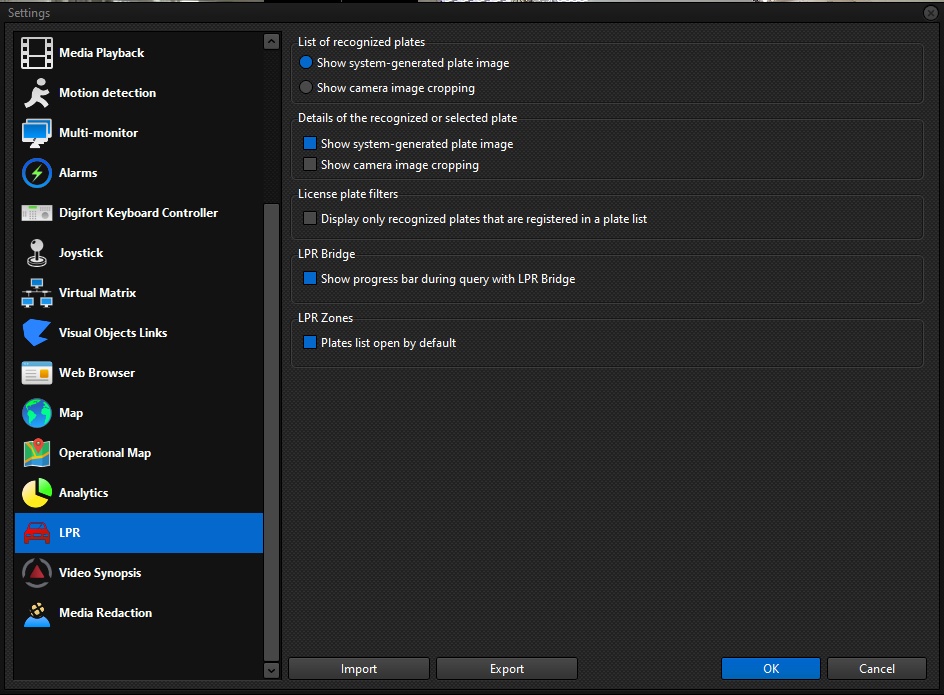Click the red car LPR icon

[37, 533]
